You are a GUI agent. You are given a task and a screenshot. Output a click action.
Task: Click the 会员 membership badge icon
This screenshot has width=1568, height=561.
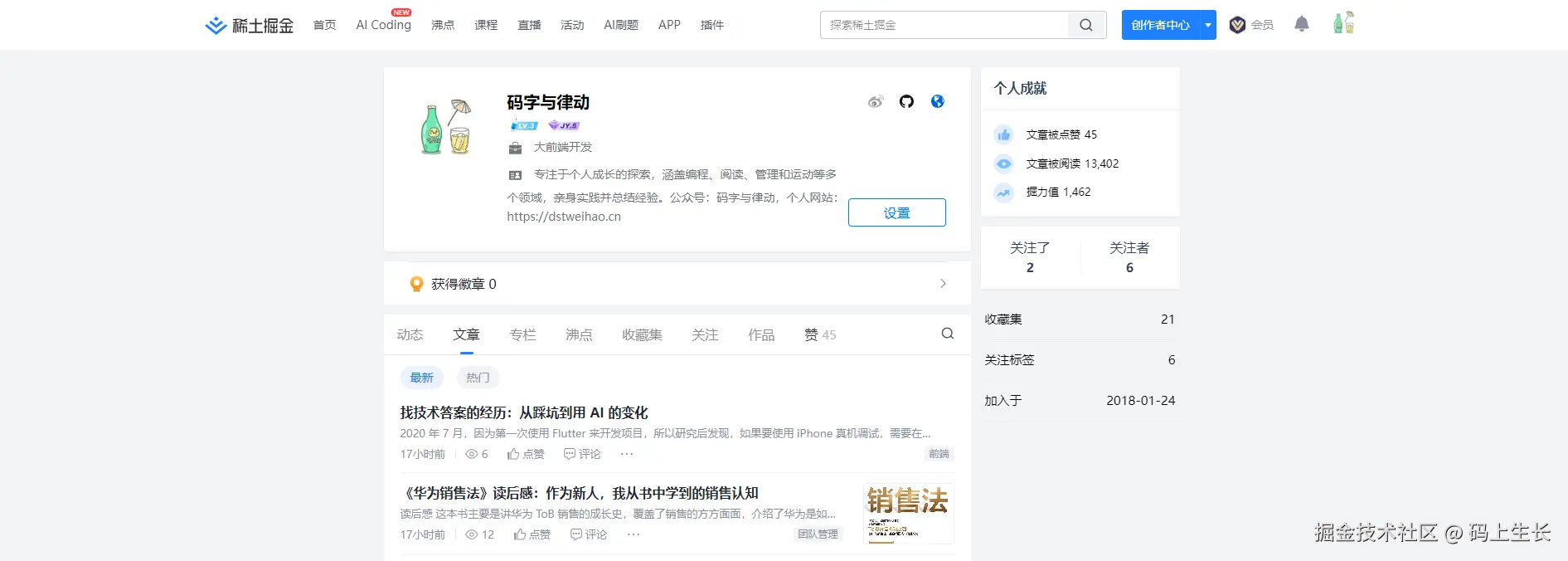pyautogui.click(x=1237, y=25)
